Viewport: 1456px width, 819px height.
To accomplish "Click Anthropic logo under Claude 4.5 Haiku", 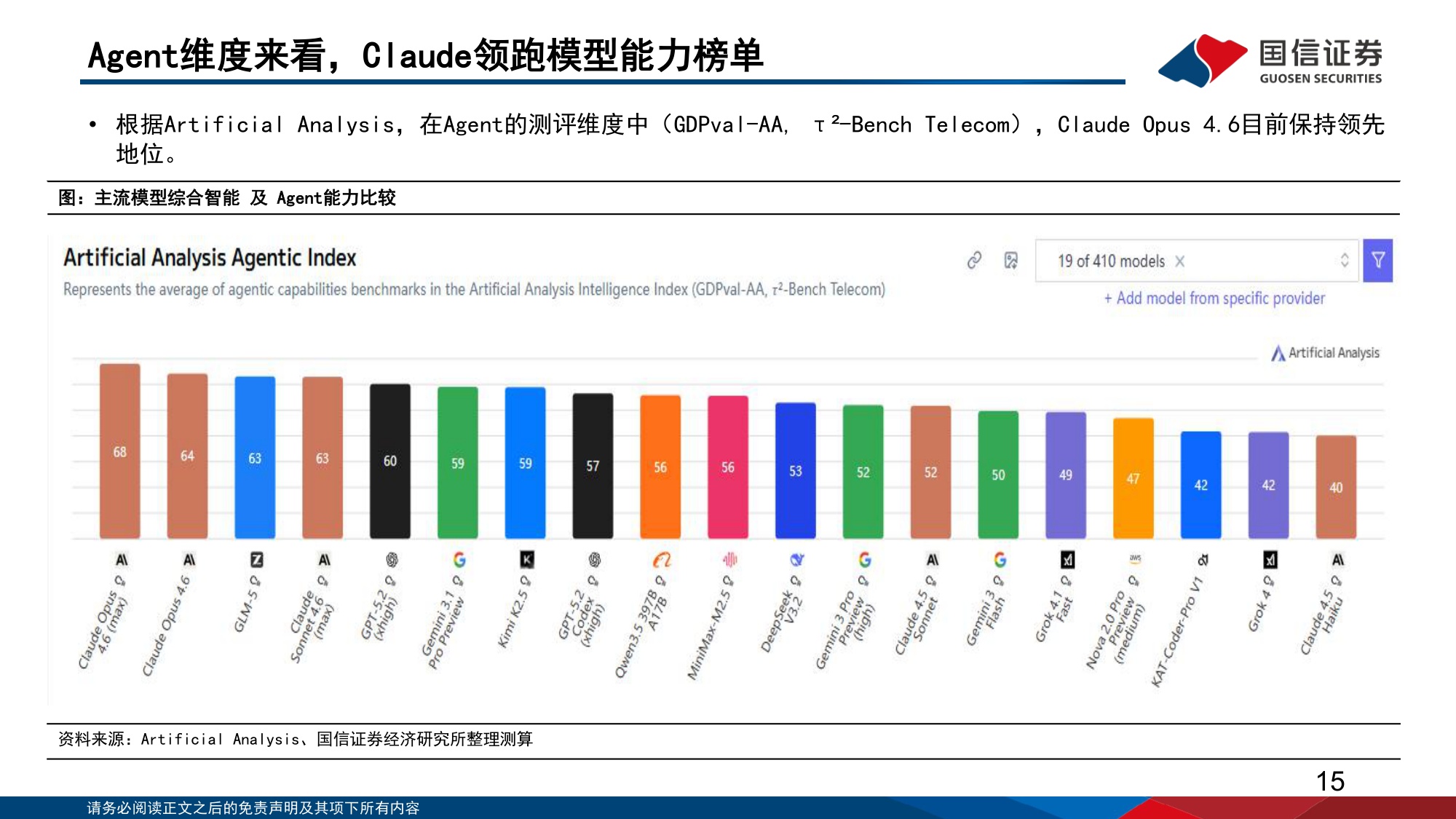I will coord(1338,560).
